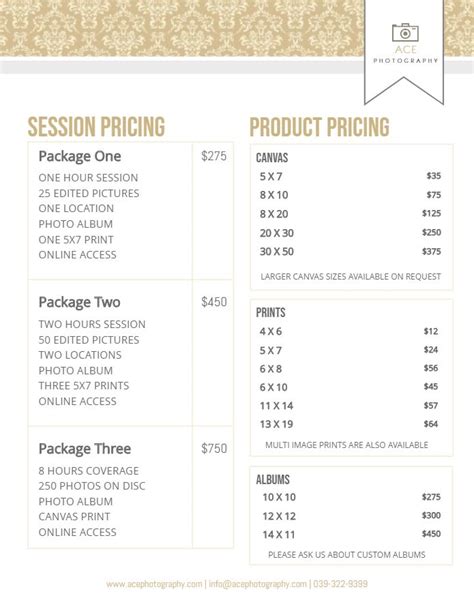This screenshot has width=474, height=613.
Task: Click the $275 Package One price
Action: [214, 156]
